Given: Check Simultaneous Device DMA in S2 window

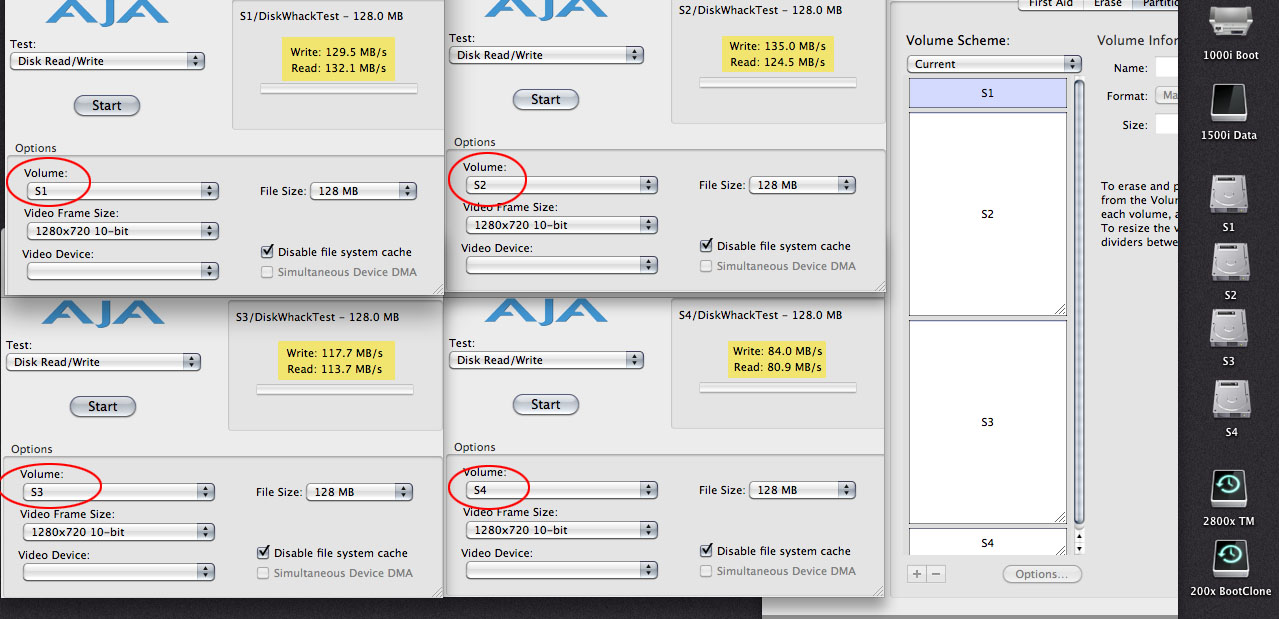Looking at the screenshot, I should 707,266.
